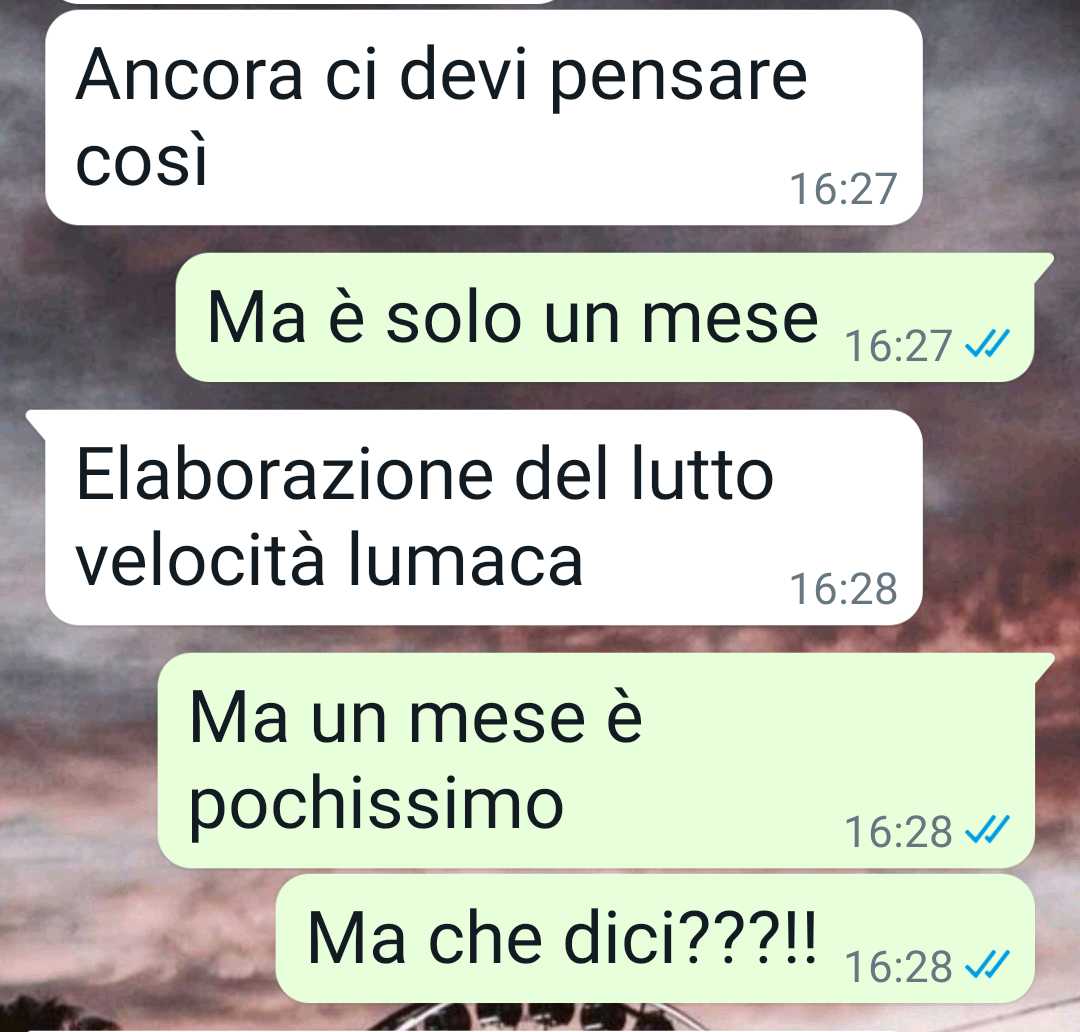The image size is (1080, 1032).
Task: Click the word 'lumaca' in the received message
Action: click(466, 560)
